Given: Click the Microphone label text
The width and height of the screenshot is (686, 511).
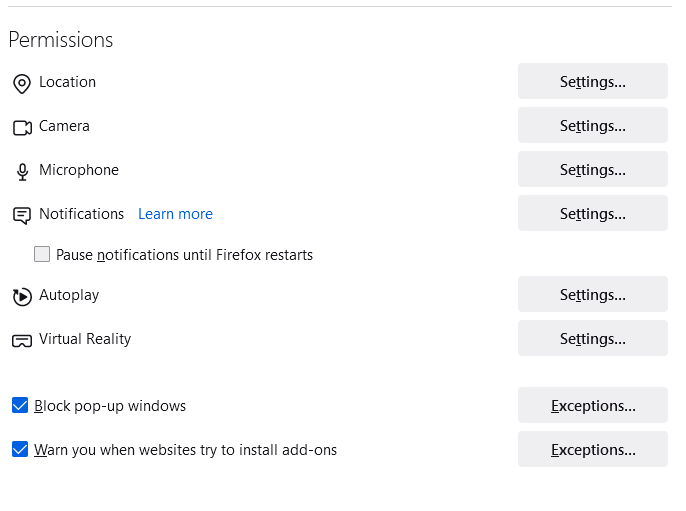Looking at the screenshot, I should click(79, 170).
